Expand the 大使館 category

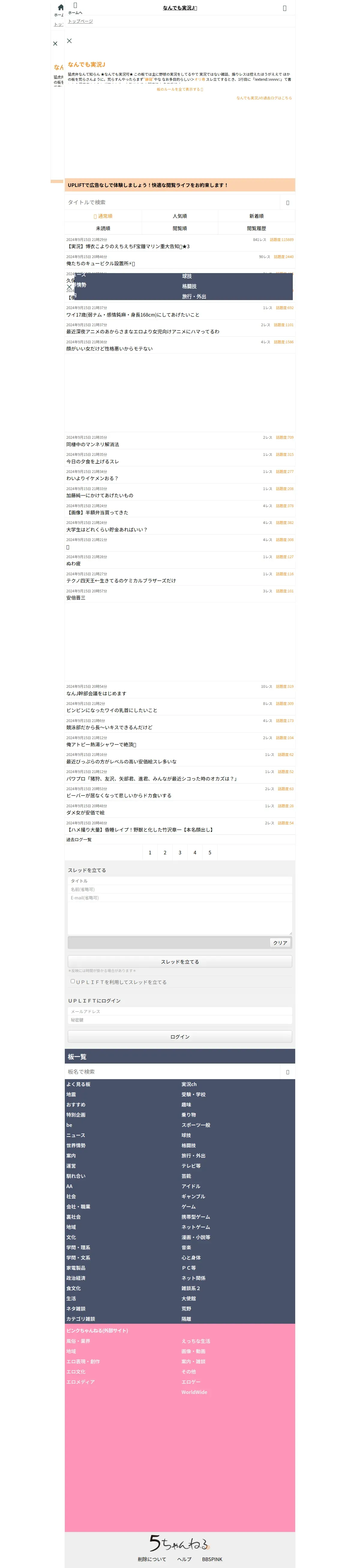click(188, 1299)
